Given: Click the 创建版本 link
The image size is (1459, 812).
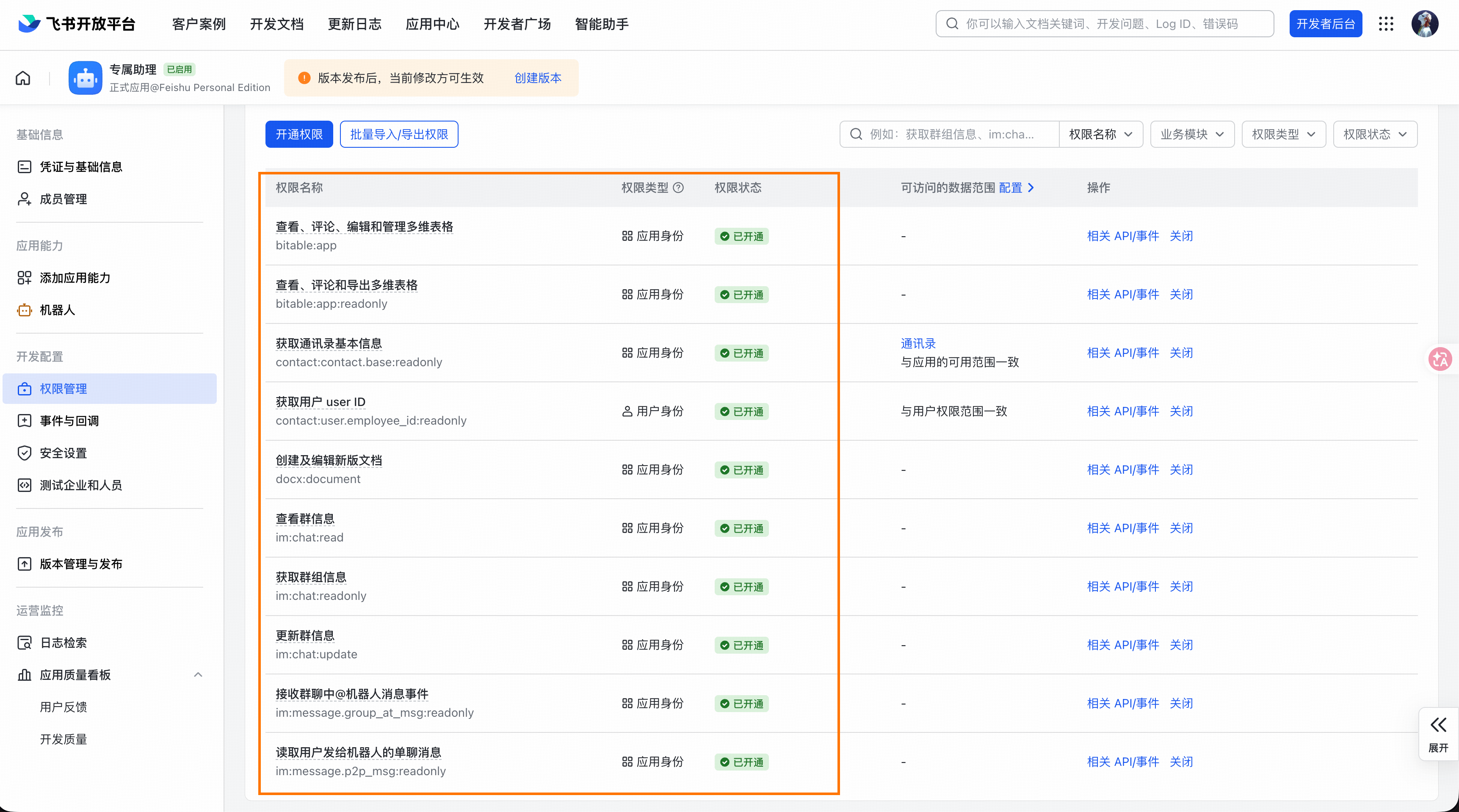Looking at the screenshot, I should (538, 77).
